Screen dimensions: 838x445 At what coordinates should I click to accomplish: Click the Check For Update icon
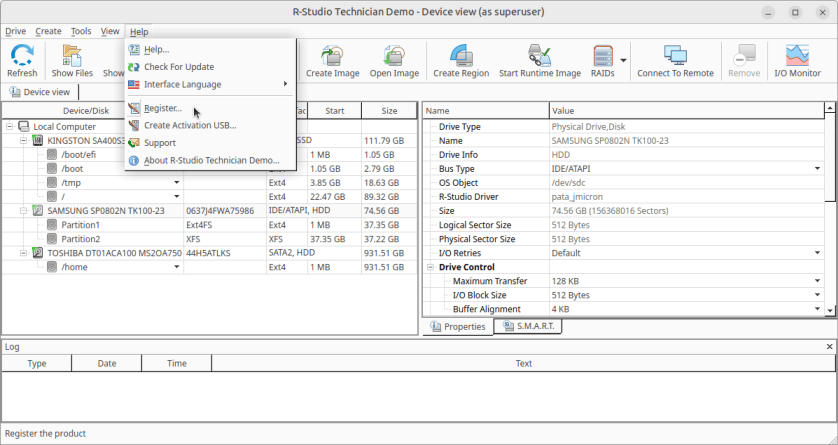coord(134,67)
